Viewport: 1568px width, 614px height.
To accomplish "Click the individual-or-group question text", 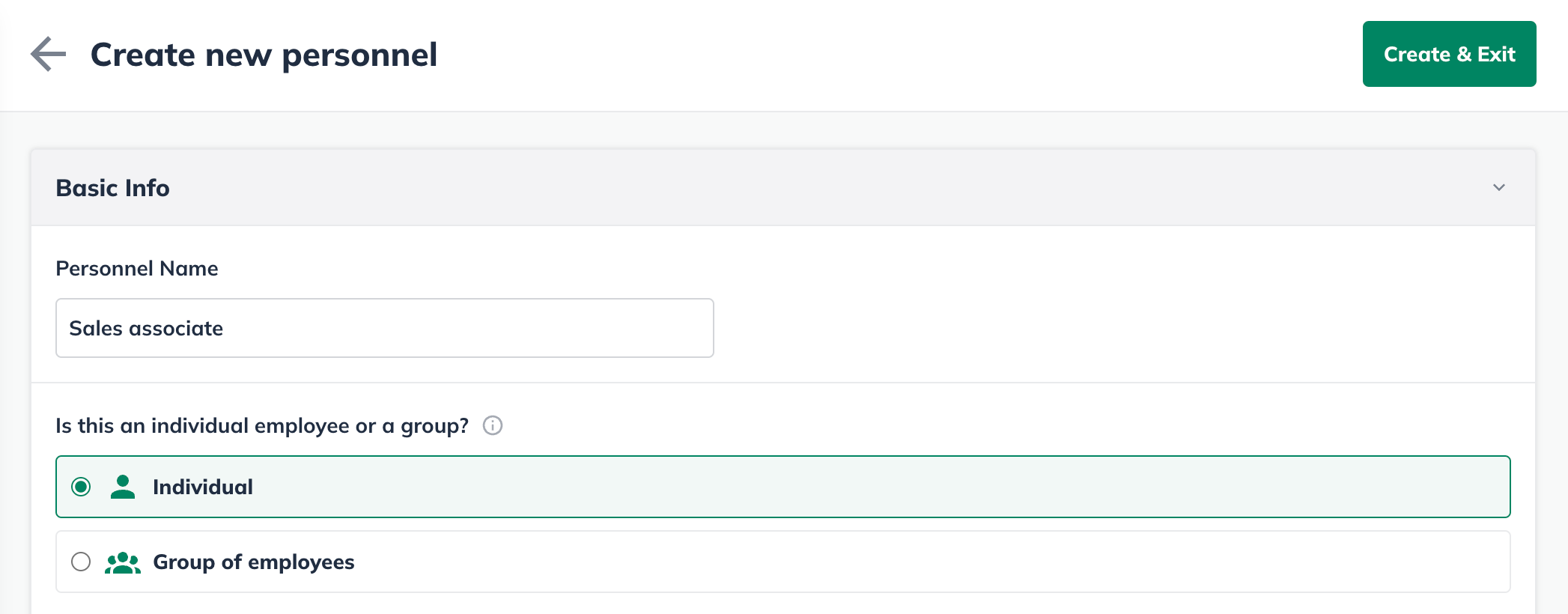I will point(262,426).
